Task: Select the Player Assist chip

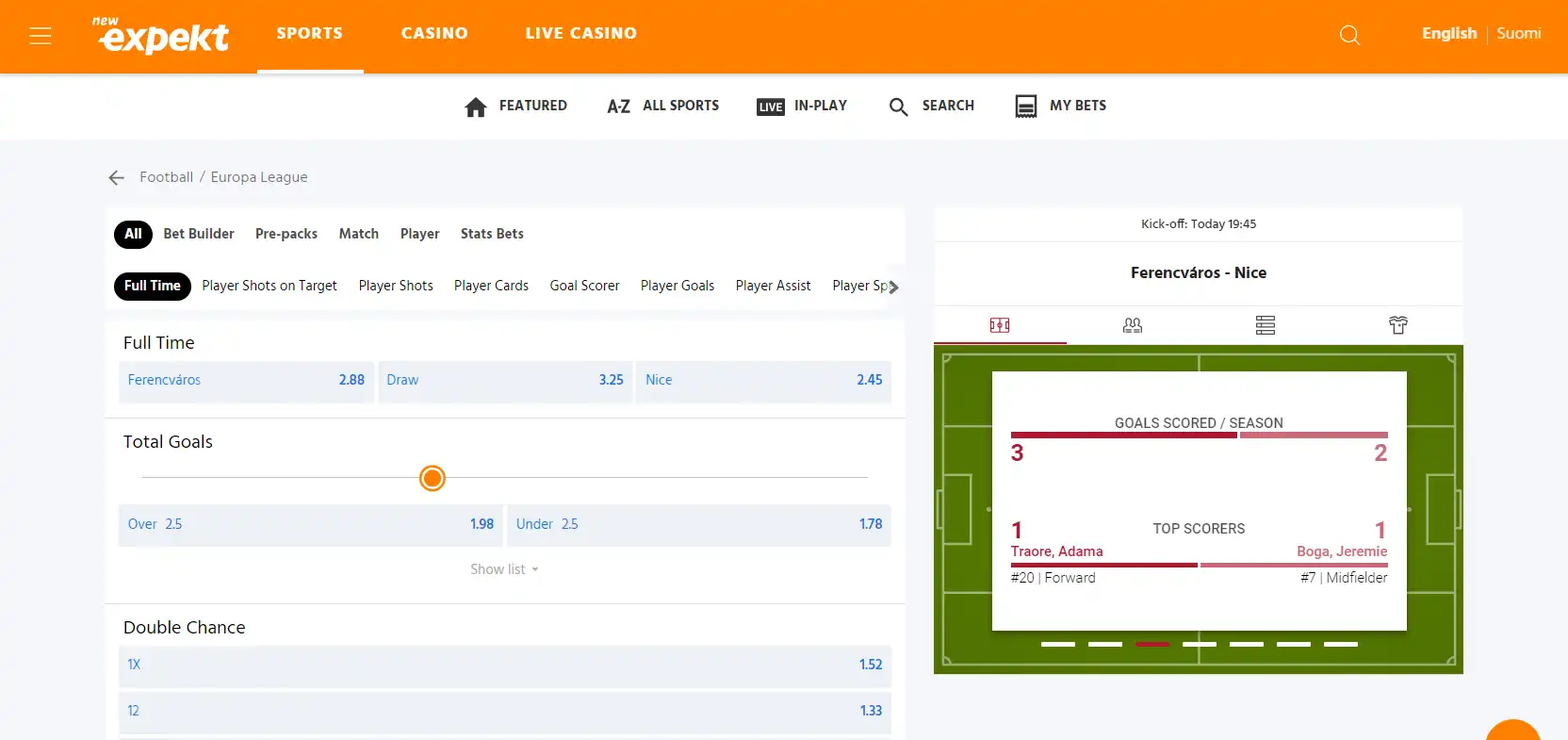Action: pyautogui.click(x=773, y=286)
